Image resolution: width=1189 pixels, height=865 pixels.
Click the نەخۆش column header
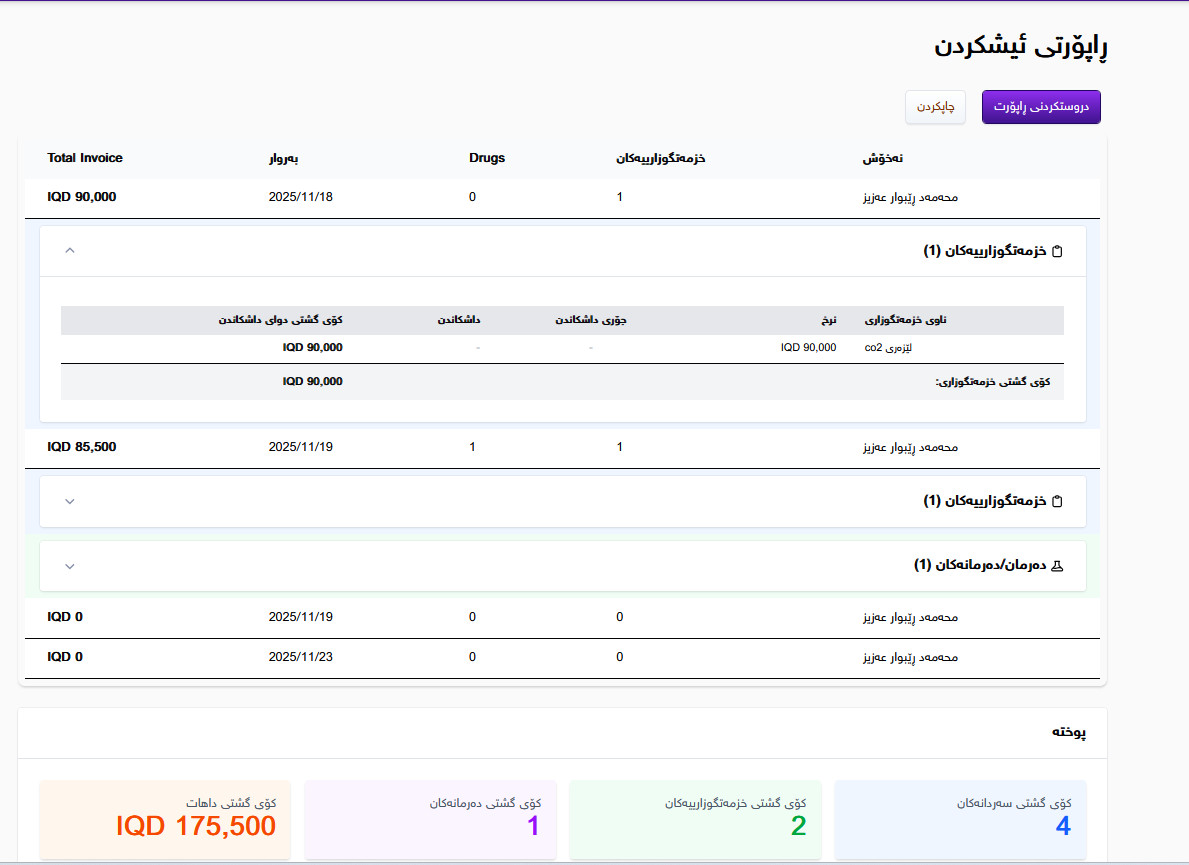tap(882, 158)
